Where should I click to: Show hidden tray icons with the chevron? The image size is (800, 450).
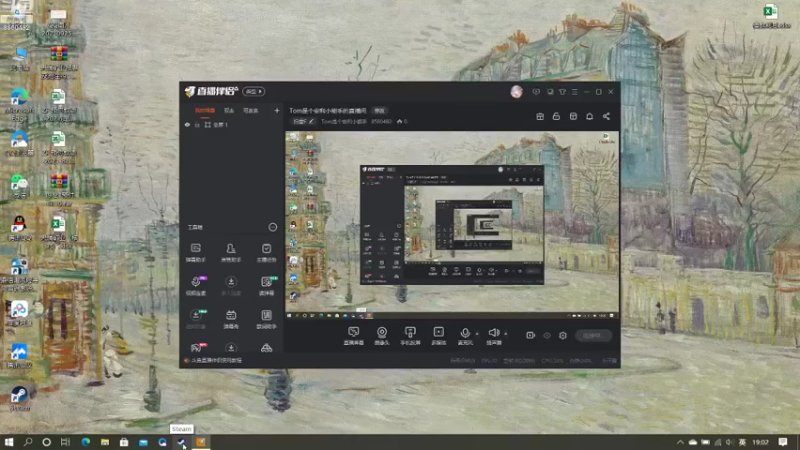[x=680, y=442]
